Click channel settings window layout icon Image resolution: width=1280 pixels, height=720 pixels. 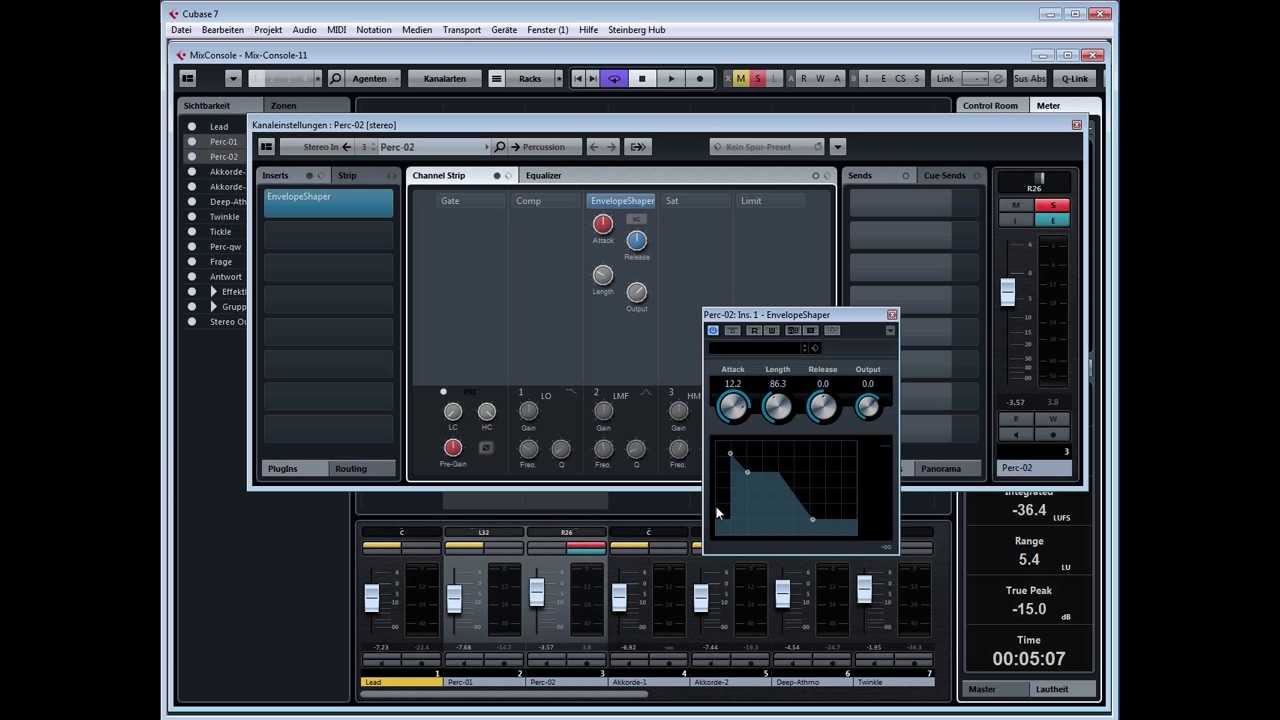click(266, 147)
